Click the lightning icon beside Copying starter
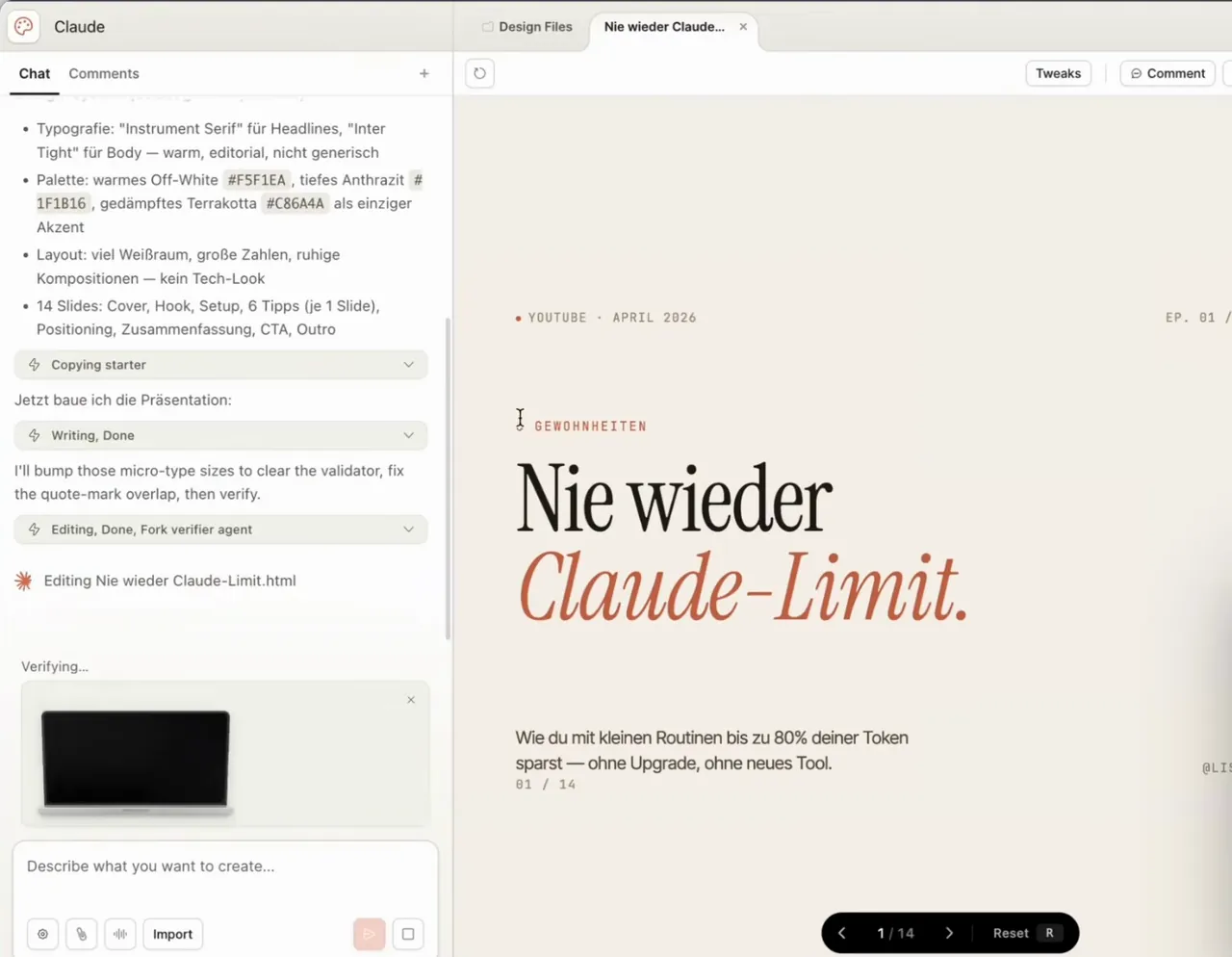The width and height of the screenshot is (1232, 957). point(35,365)
